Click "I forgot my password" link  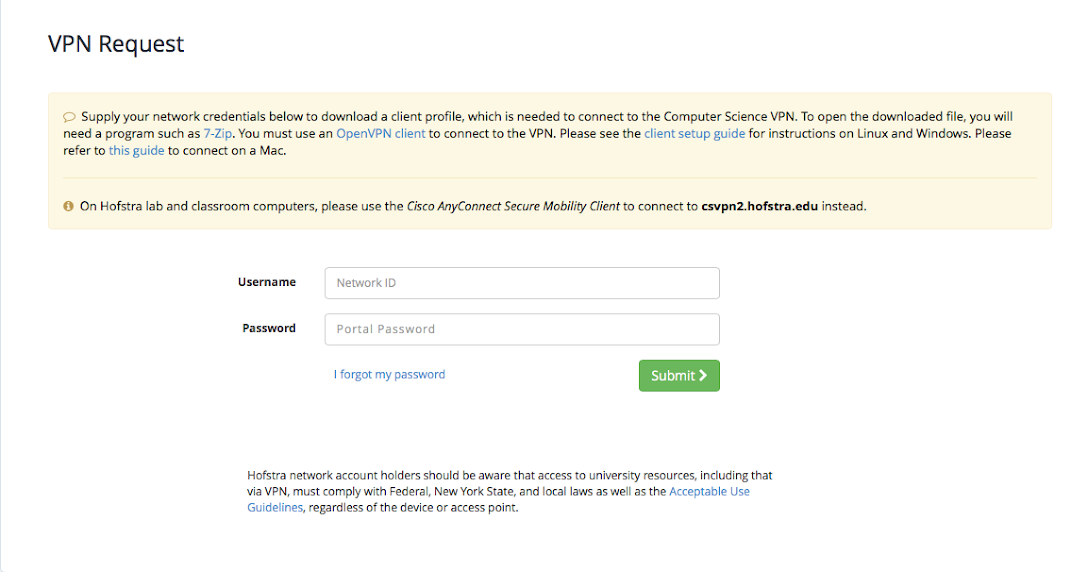pyautogui.click(x=389, y=375)
